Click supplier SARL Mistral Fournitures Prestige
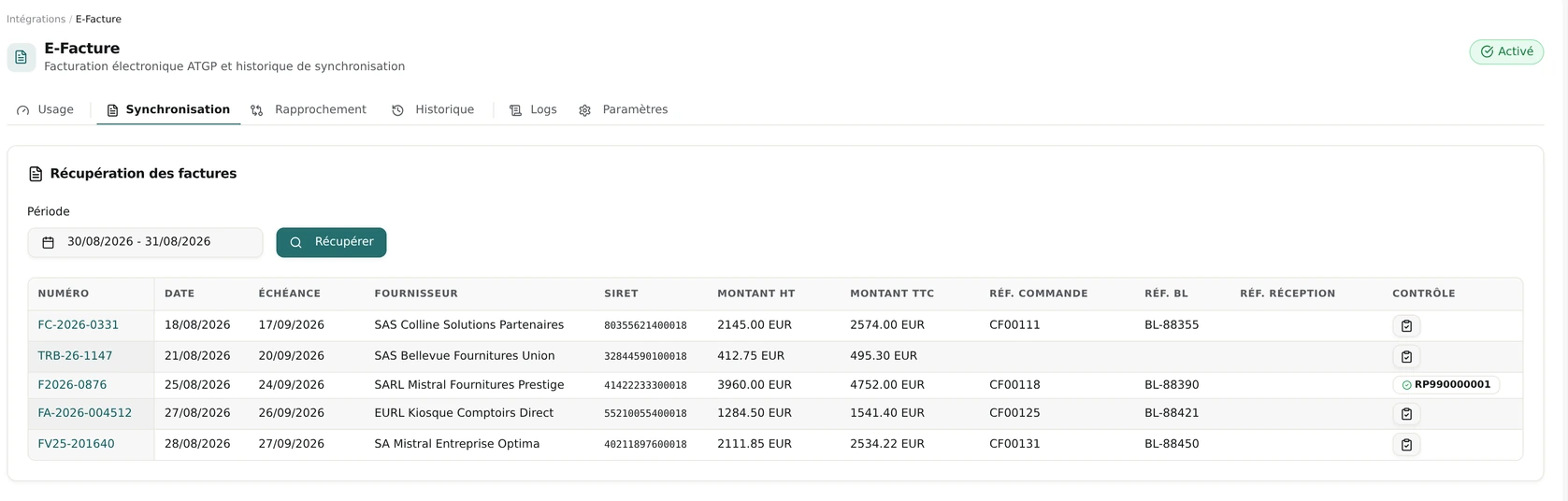1568x501 pixels. pyautogui.click(x=468, y=385)
